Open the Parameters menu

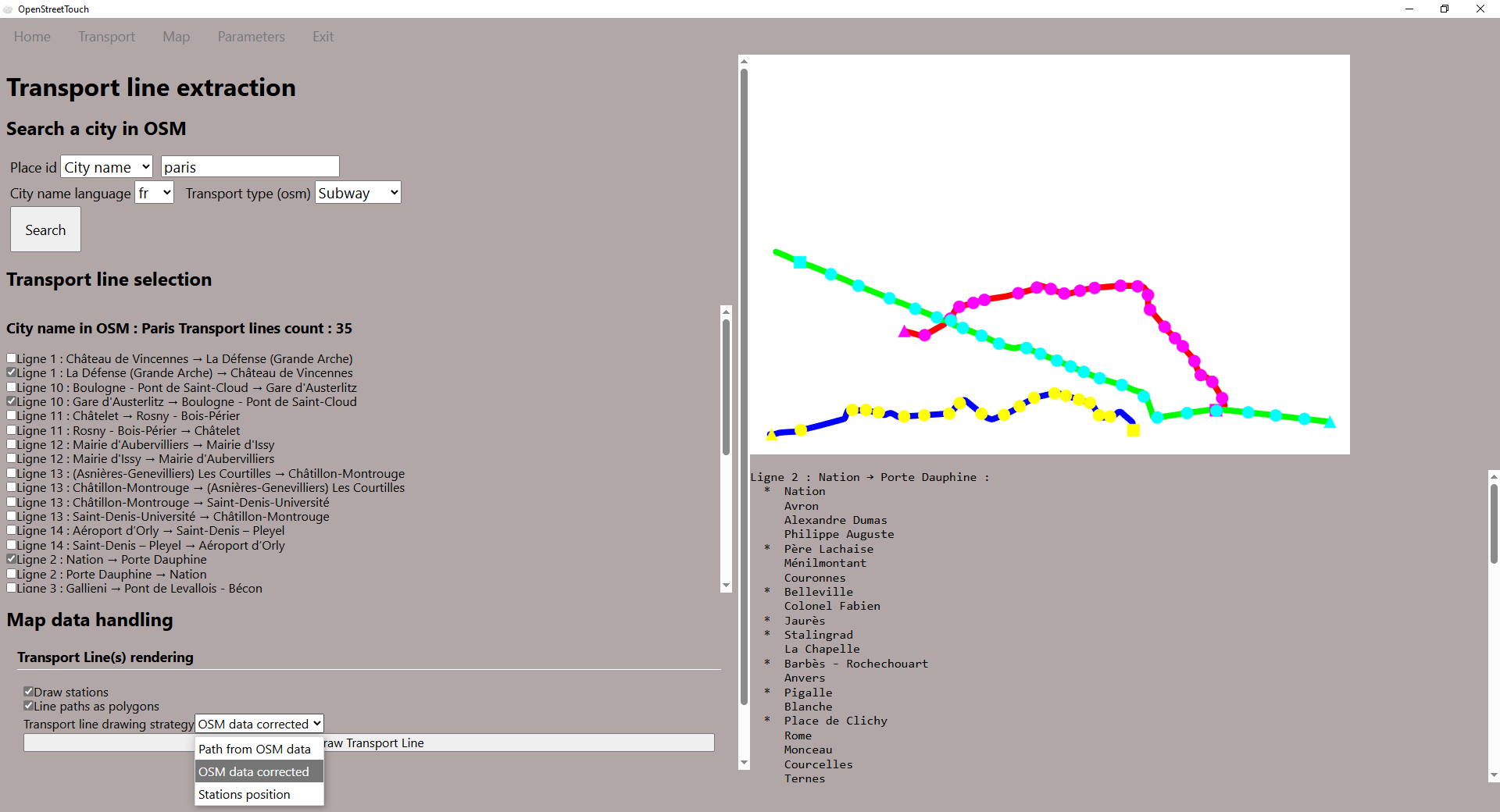pos(251,37)
